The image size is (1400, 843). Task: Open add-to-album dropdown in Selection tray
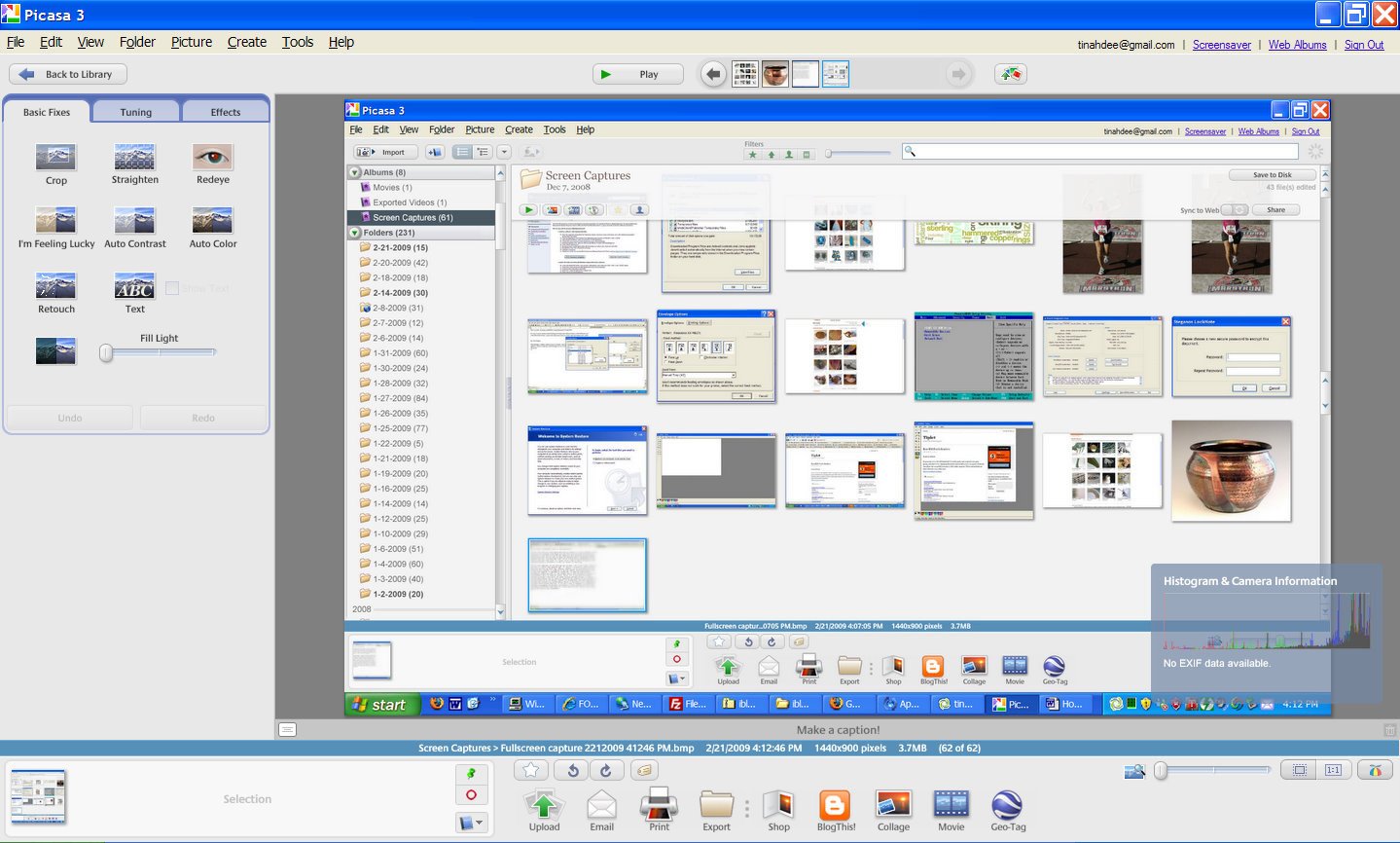(x=471, y=823)
